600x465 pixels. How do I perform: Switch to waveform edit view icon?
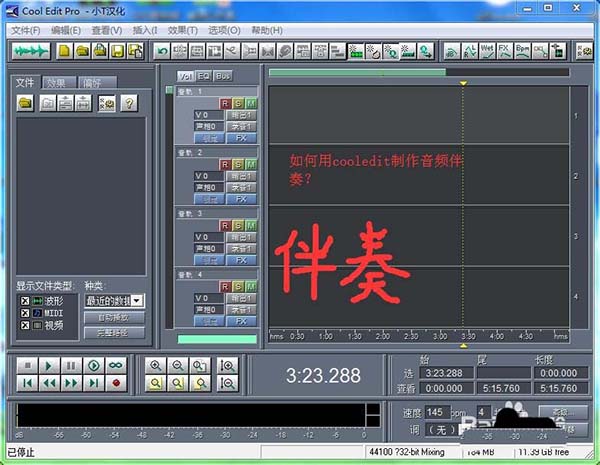[x=31, y=51]
